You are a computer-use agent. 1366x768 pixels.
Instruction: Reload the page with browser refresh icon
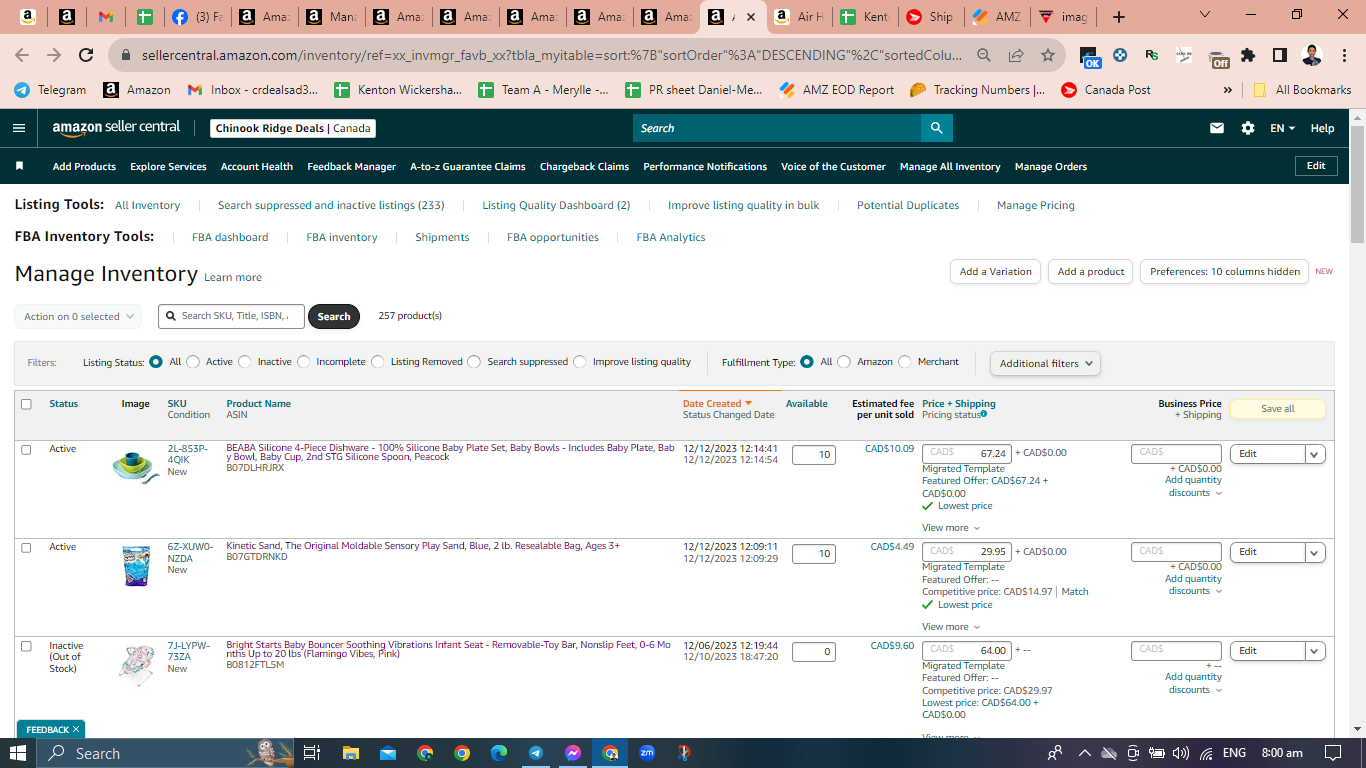[86, 55]
